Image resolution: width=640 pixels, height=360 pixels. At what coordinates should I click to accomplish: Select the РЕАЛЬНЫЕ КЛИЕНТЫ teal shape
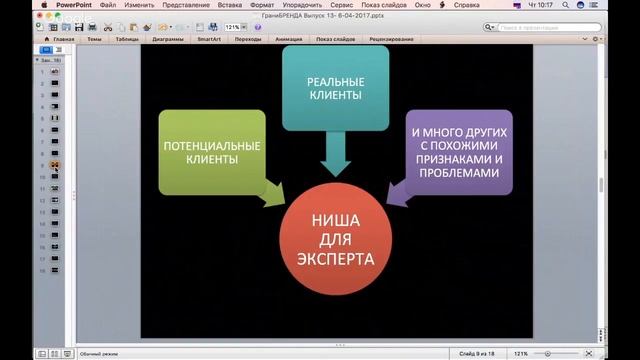coord(336,88)
